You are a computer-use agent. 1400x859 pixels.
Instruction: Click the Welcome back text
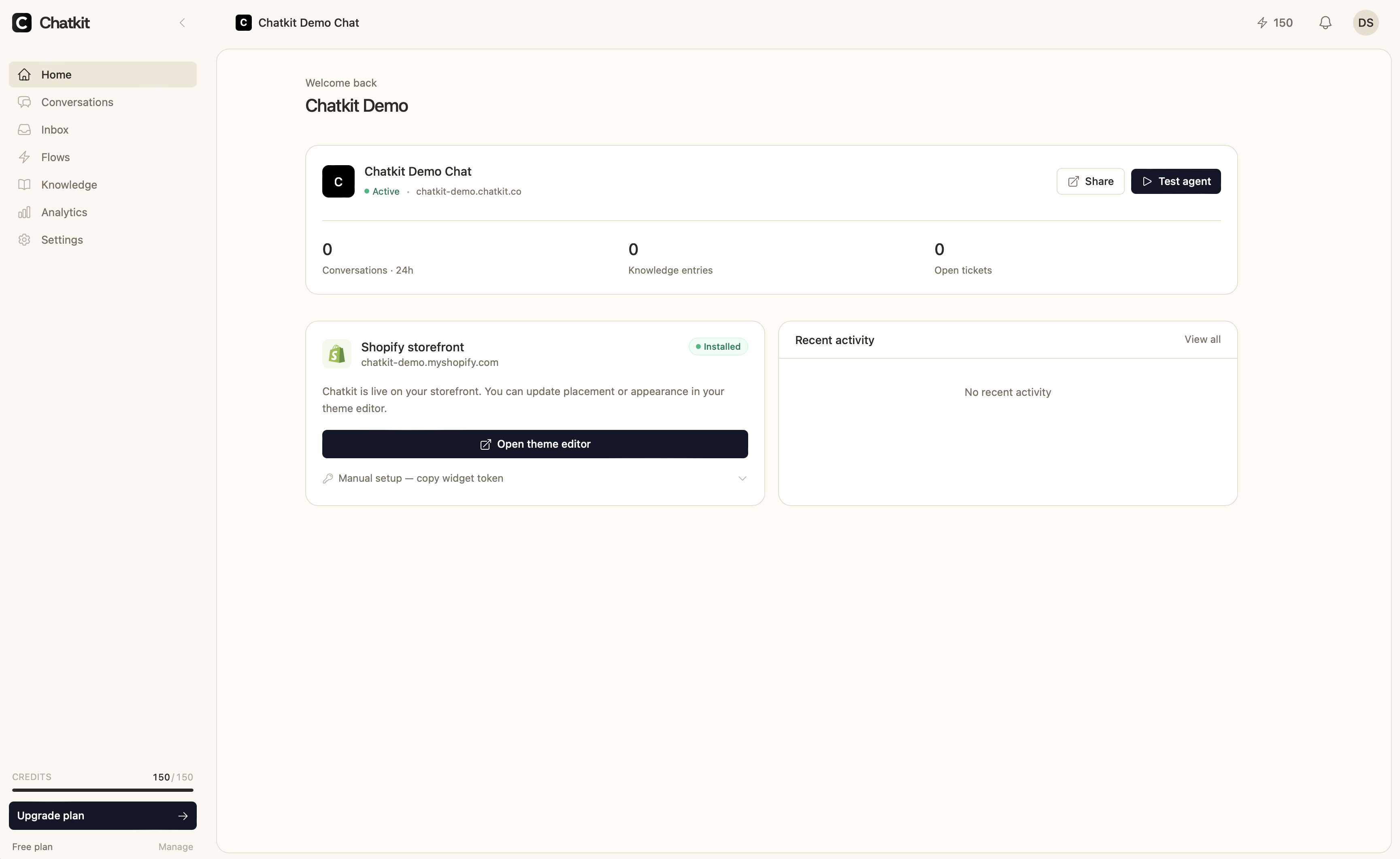[x=341, y=83]
